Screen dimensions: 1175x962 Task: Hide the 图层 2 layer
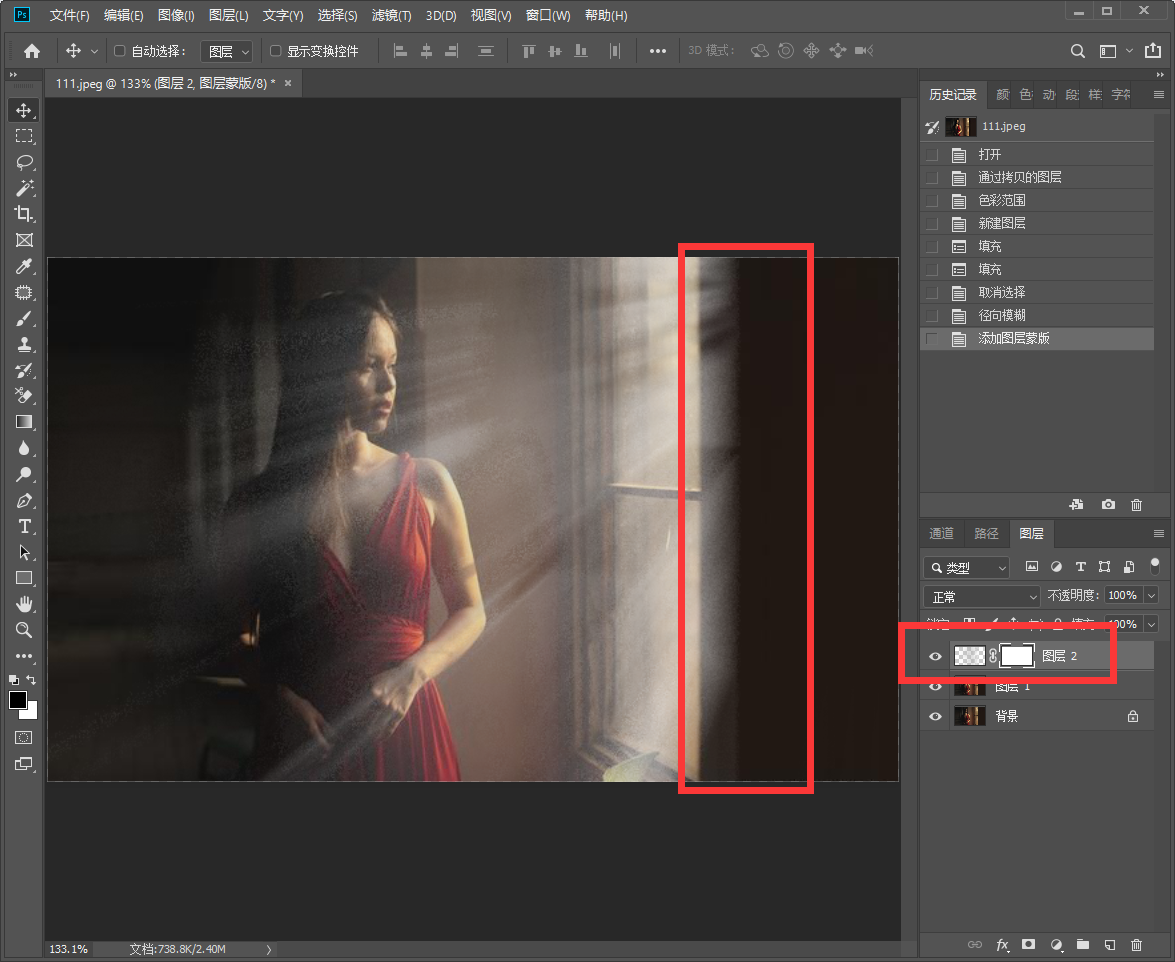coord(935,656)
